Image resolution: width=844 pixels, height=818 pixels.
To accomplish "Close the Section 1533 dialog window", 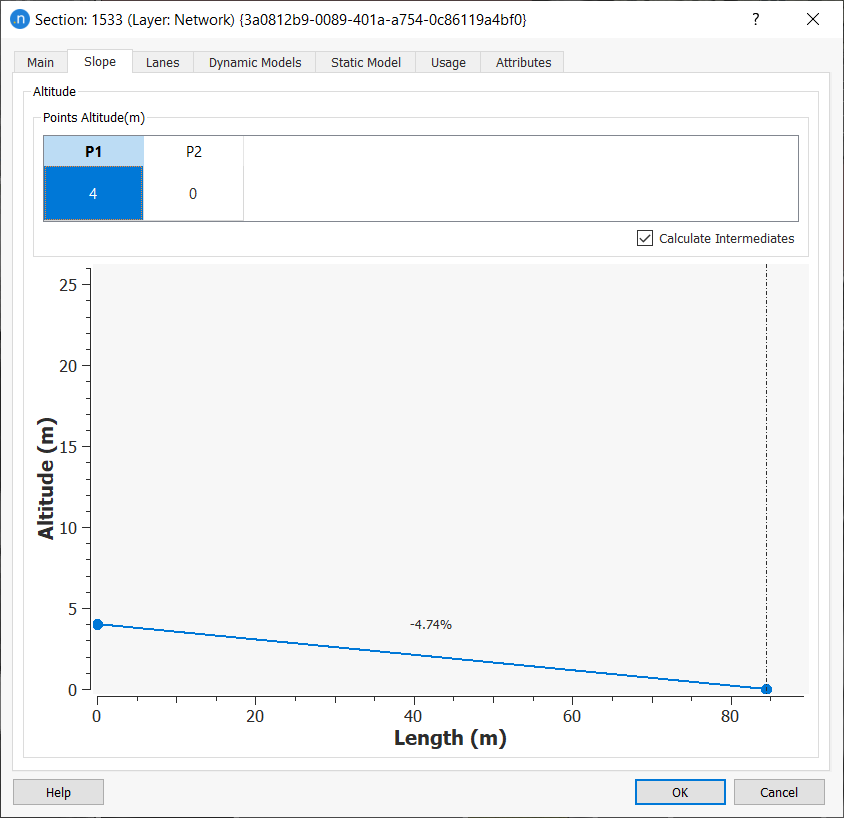I will (812, 19).
